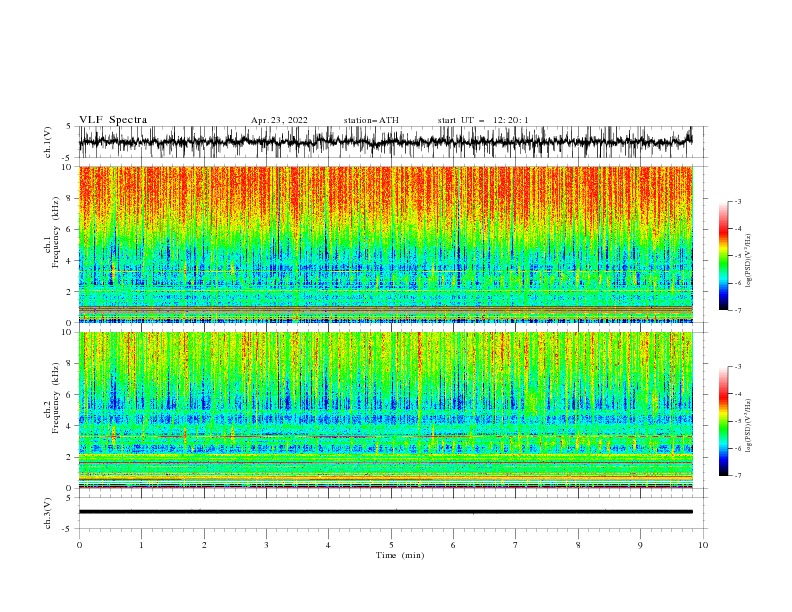Click the time-axis tick label "7"
This screenshot has width=792, height=612.
[516, 545]
